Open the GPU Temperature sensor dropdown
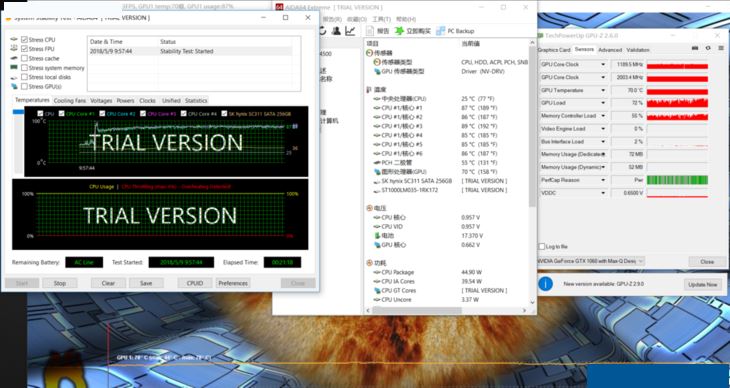This screenshot has width=730, height=388. 603,90
